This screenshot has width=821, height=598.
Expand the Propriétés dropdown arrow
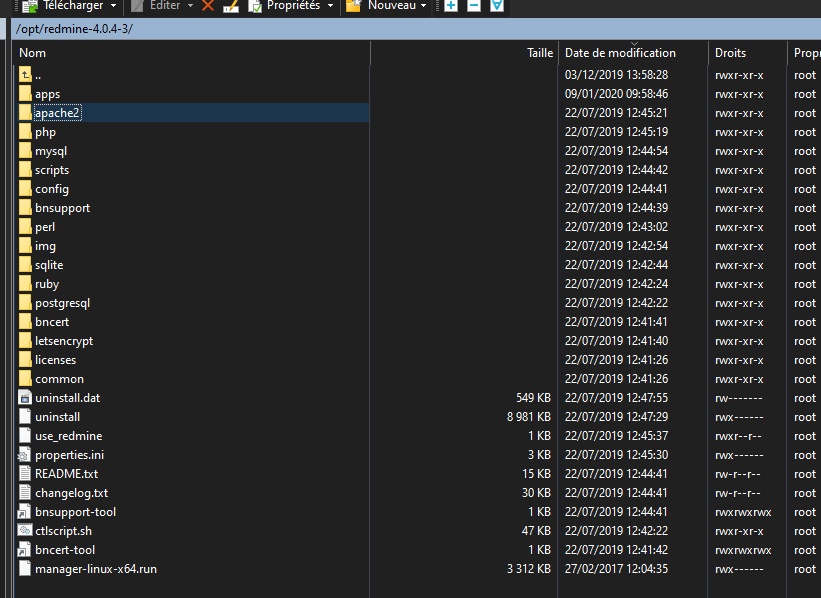tap(330, 6)
